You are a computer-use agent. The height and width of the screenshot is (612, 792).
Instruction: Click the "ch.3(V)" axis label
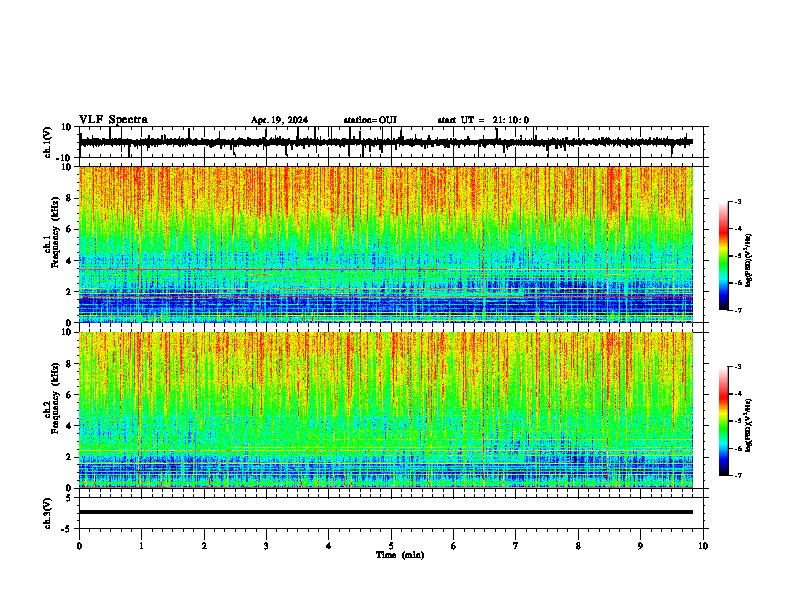coord(47,513)
